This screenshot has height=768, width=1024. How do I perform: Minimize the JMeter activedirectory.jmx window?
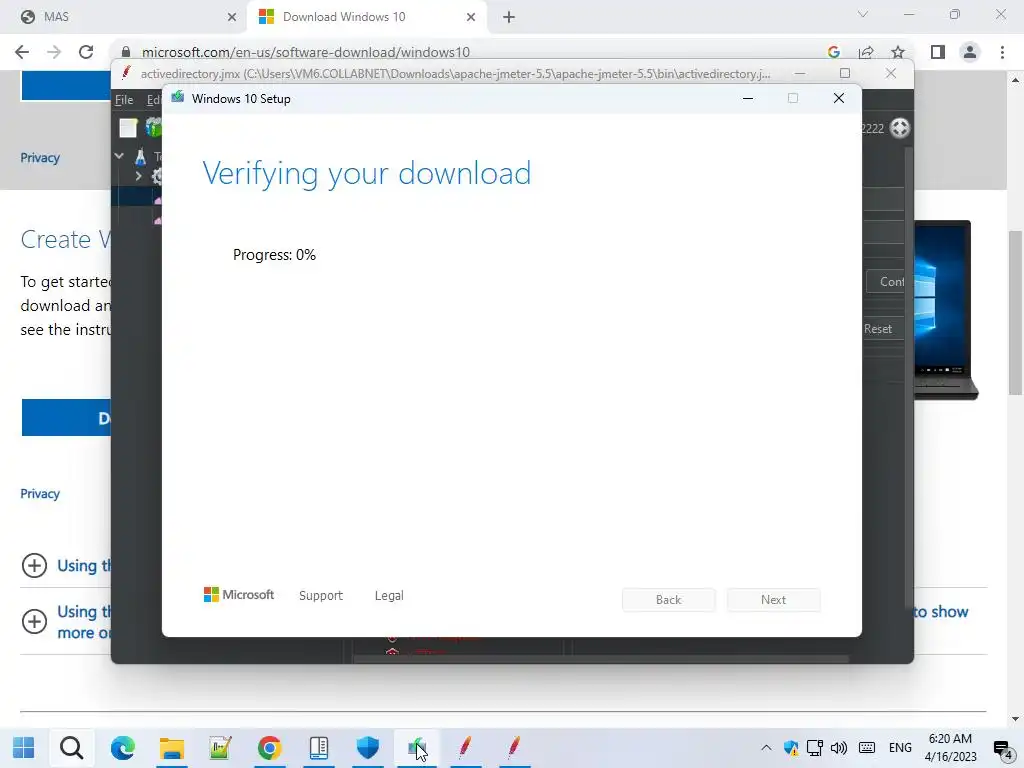coord(799,74)
